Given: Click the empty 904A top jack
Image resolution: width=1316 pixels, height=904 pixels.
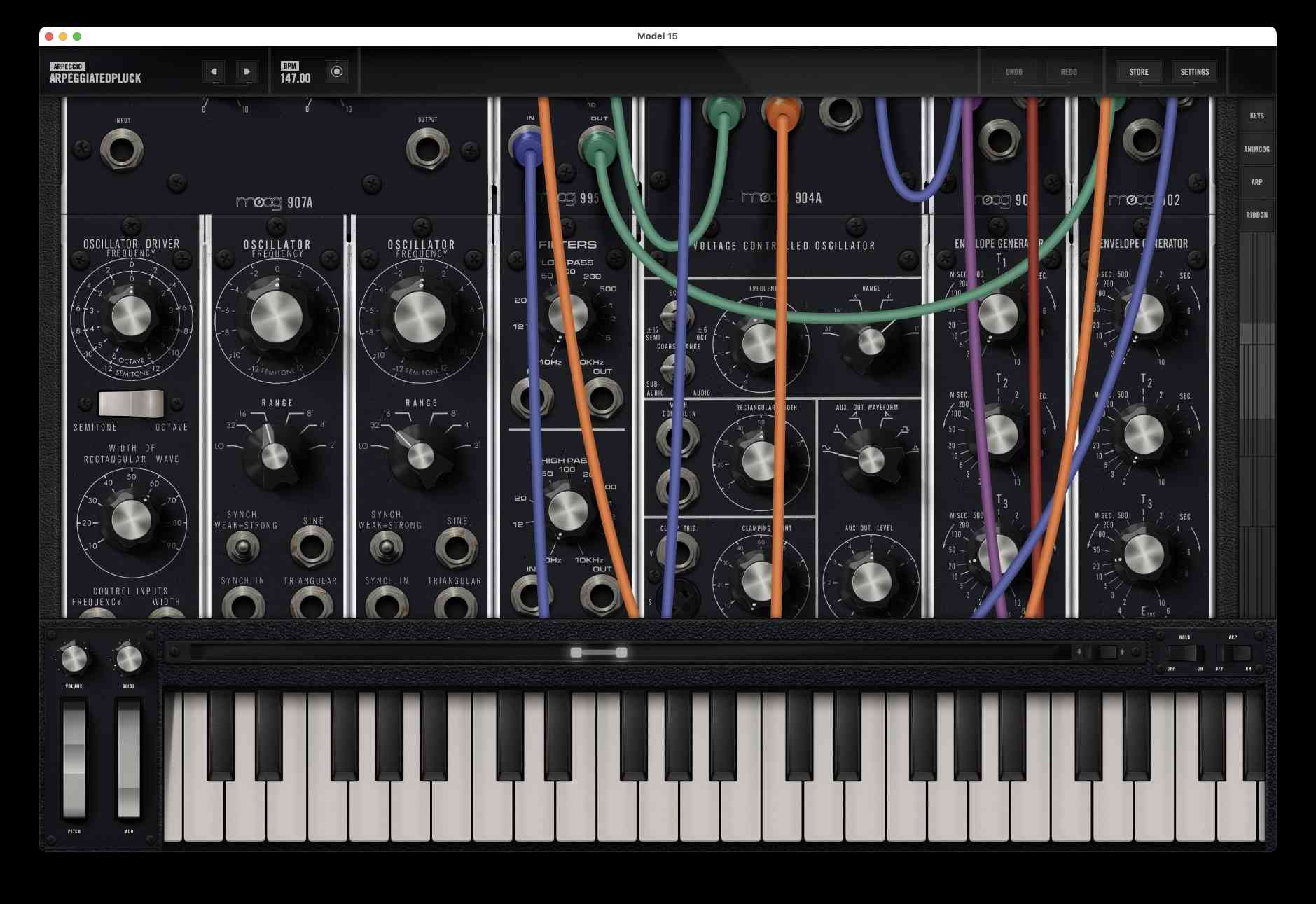Looking at the screenshot, I should [840, 112].
